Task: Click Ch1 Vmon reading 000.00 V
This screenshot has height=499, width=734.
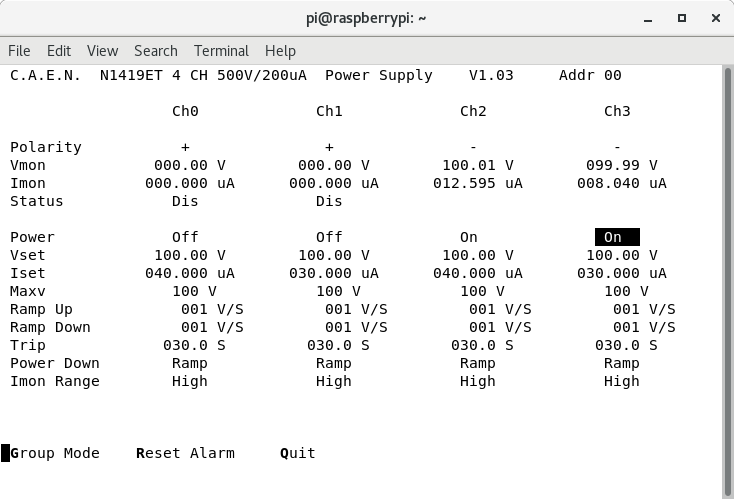Action: point(334,165)
